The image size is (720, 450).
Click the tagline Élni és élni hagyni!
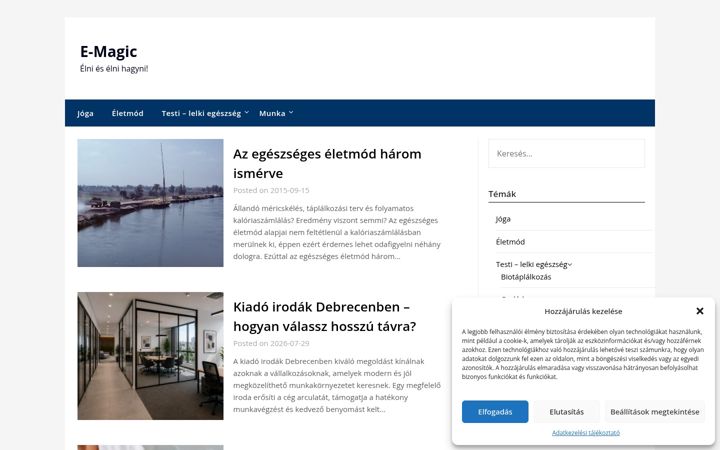114,69
